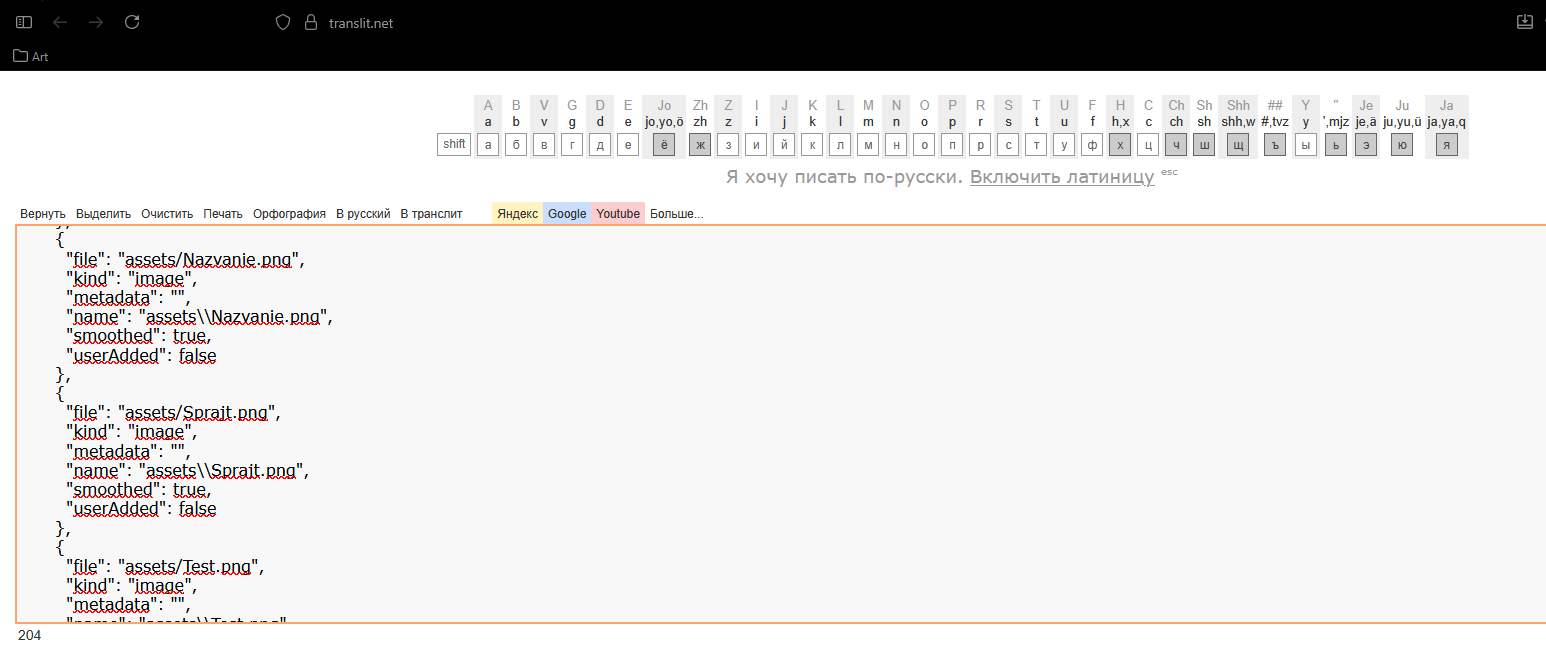Toggle the shift key on virtual keyboard

tap(454, 144)
